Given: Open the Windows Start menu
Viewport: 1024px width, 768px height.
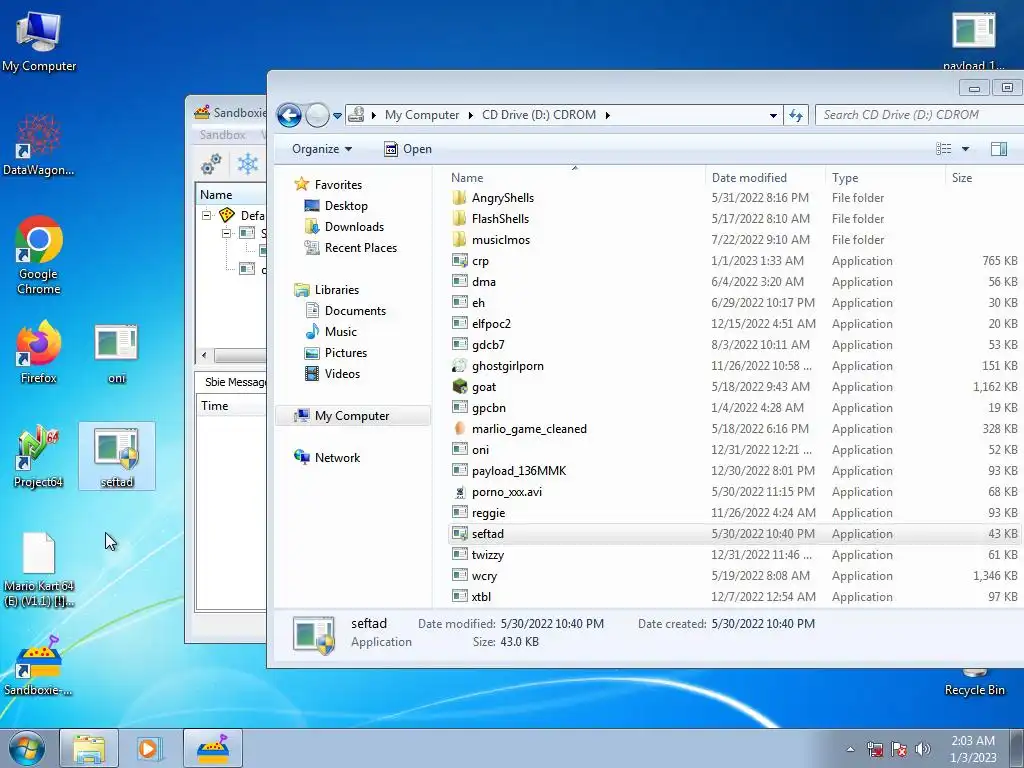Looking at the screenshot, I should click(27, 748).
